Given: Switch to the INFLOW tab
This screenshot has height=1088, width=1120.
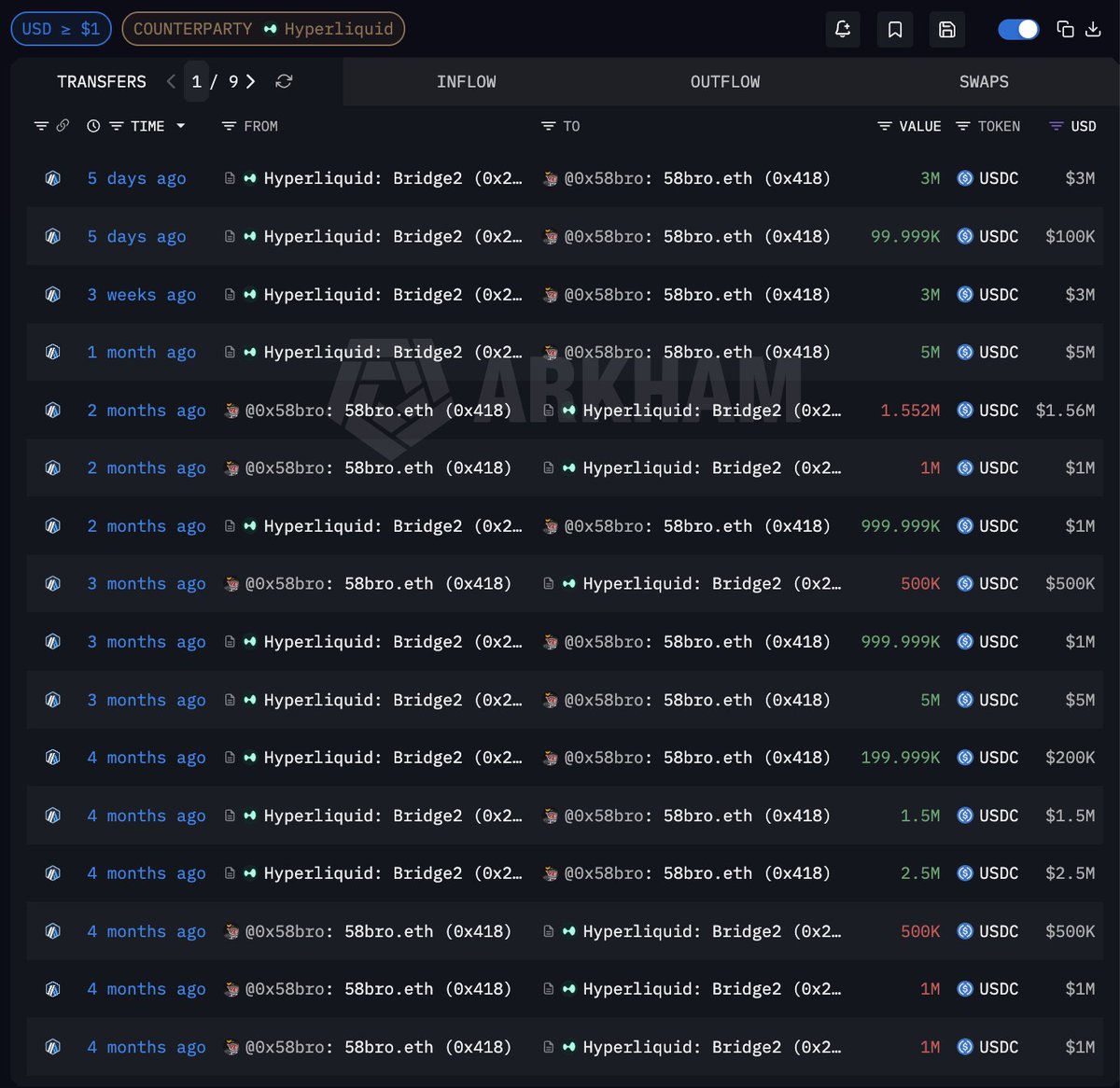Looking at the screenshot, I should [466, 82].
